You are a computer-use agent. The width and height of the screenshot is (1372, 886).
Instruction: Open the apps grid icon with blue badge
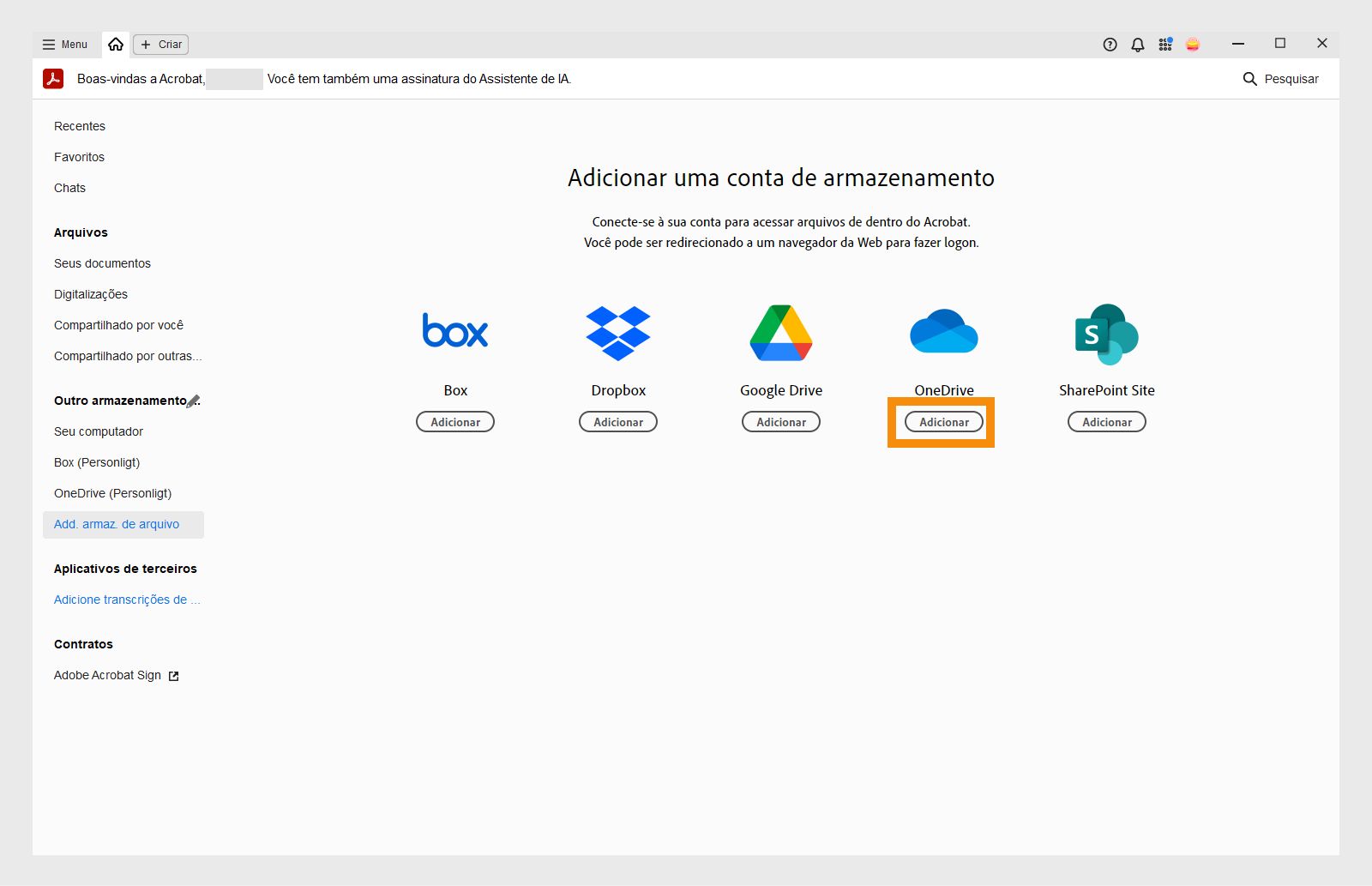pyautogui.click(x=1165, y=44)
